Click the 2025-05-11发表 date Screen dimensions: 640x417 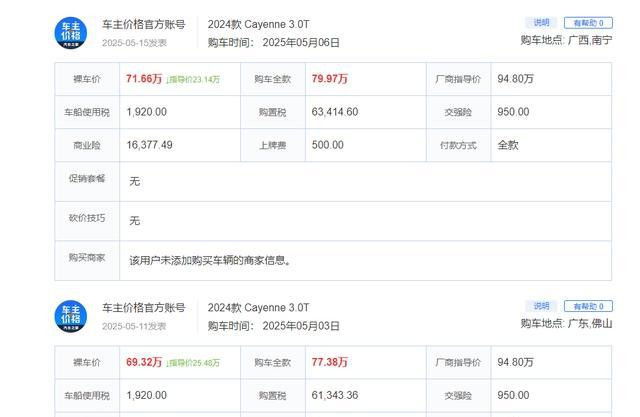coord(134,326)
